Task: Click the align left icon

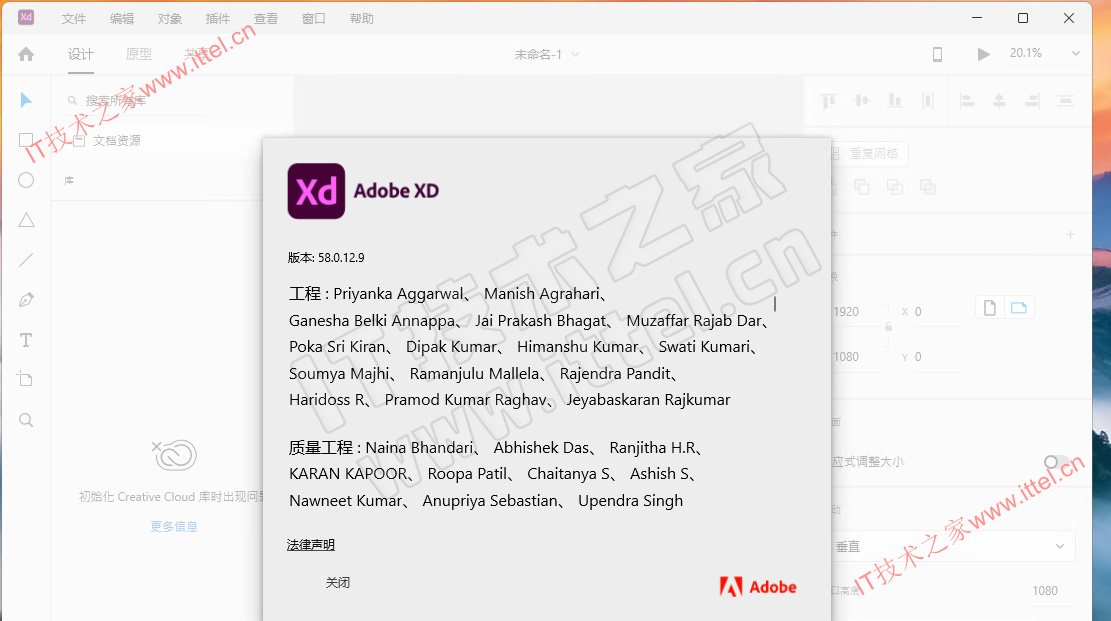Action: (966, 101)
